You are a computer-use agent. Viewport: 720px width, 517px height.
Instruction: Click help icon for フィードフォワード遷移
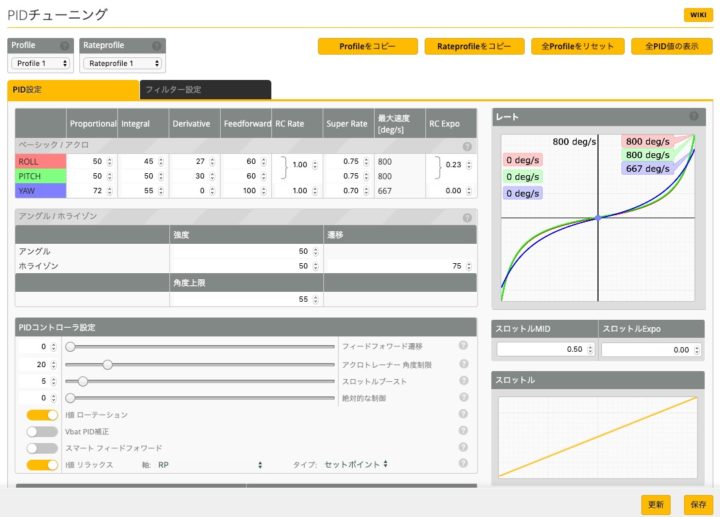pyautogui.click(x=463, y=346)
